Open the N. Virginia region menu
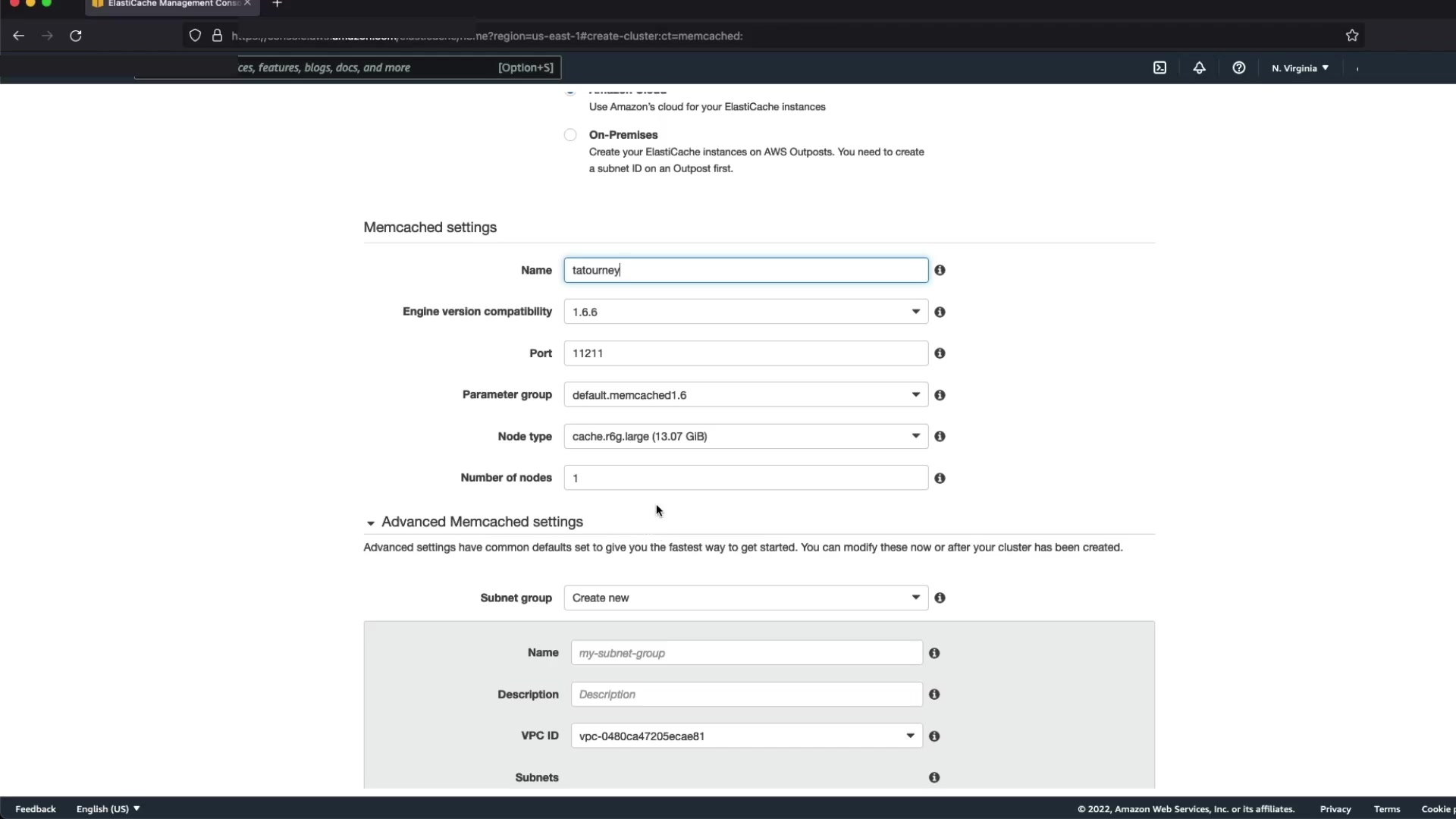Viewport: 1456px width, 819px height. [1300, 68]
